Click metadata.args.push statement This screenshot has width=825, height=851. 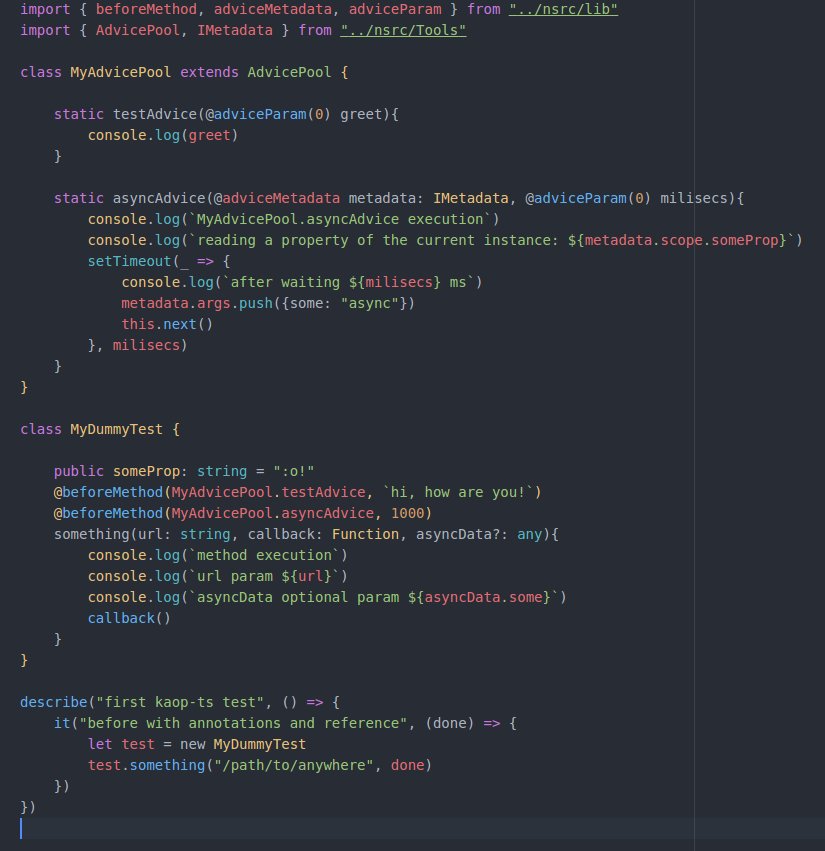pos(268,303)
